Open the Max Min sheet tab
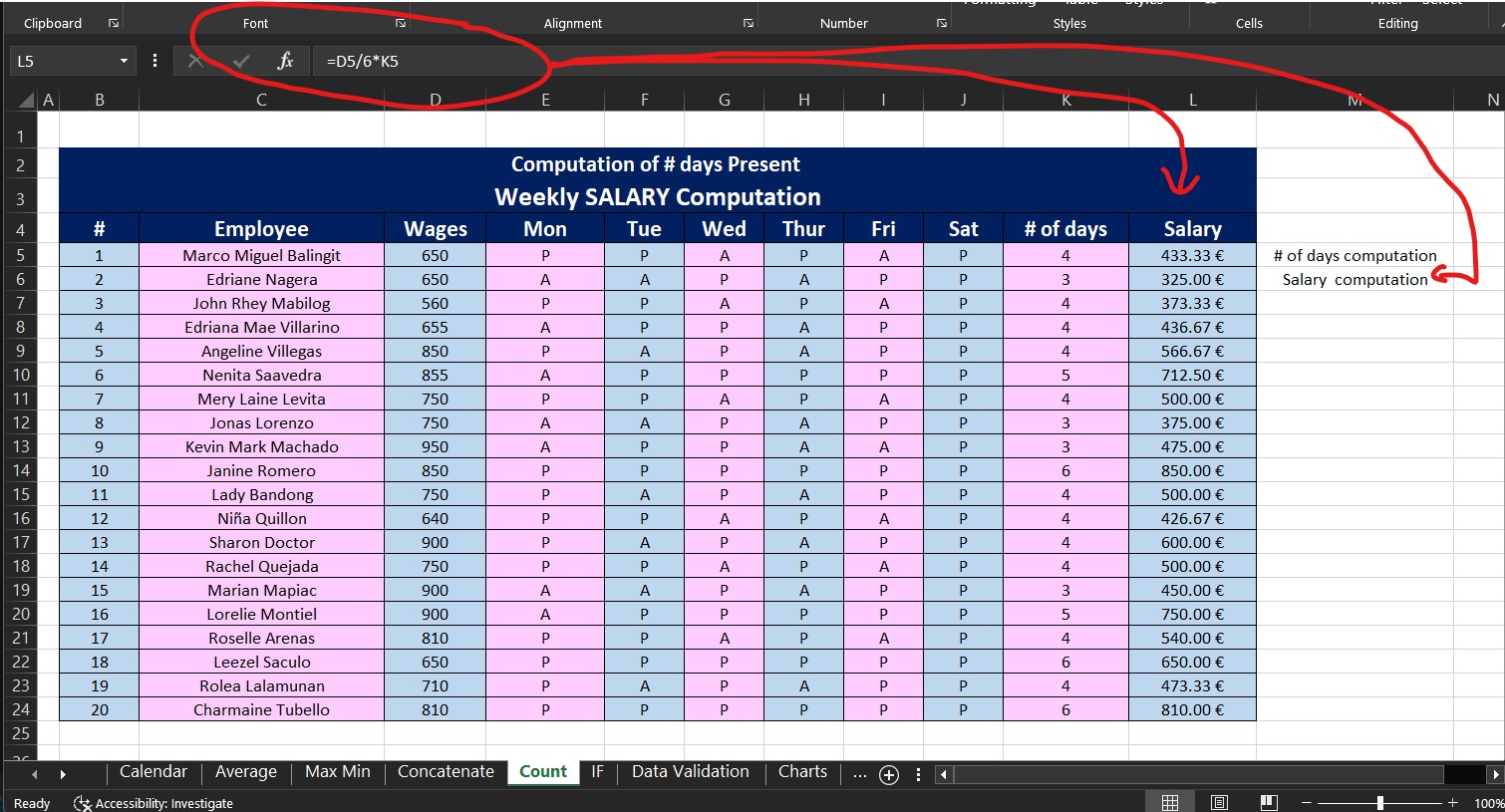Screen dimensions: 1505x812 [x=337, y=772]
